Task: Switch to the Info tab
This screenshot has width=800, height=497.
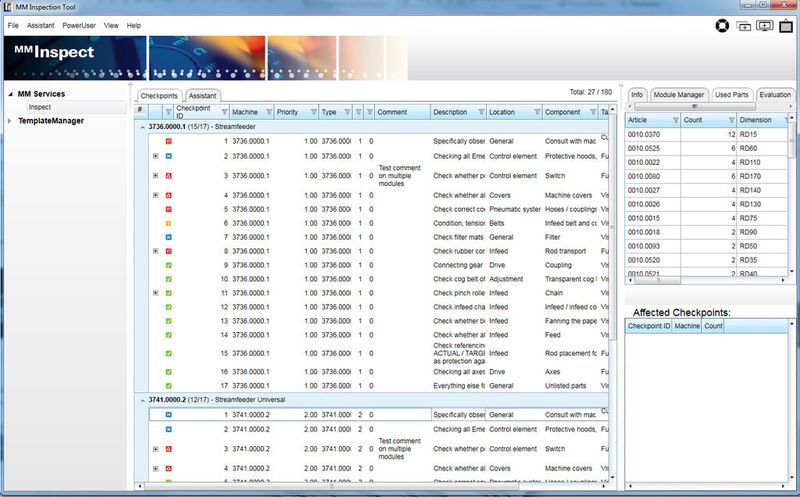Action: 637,95
